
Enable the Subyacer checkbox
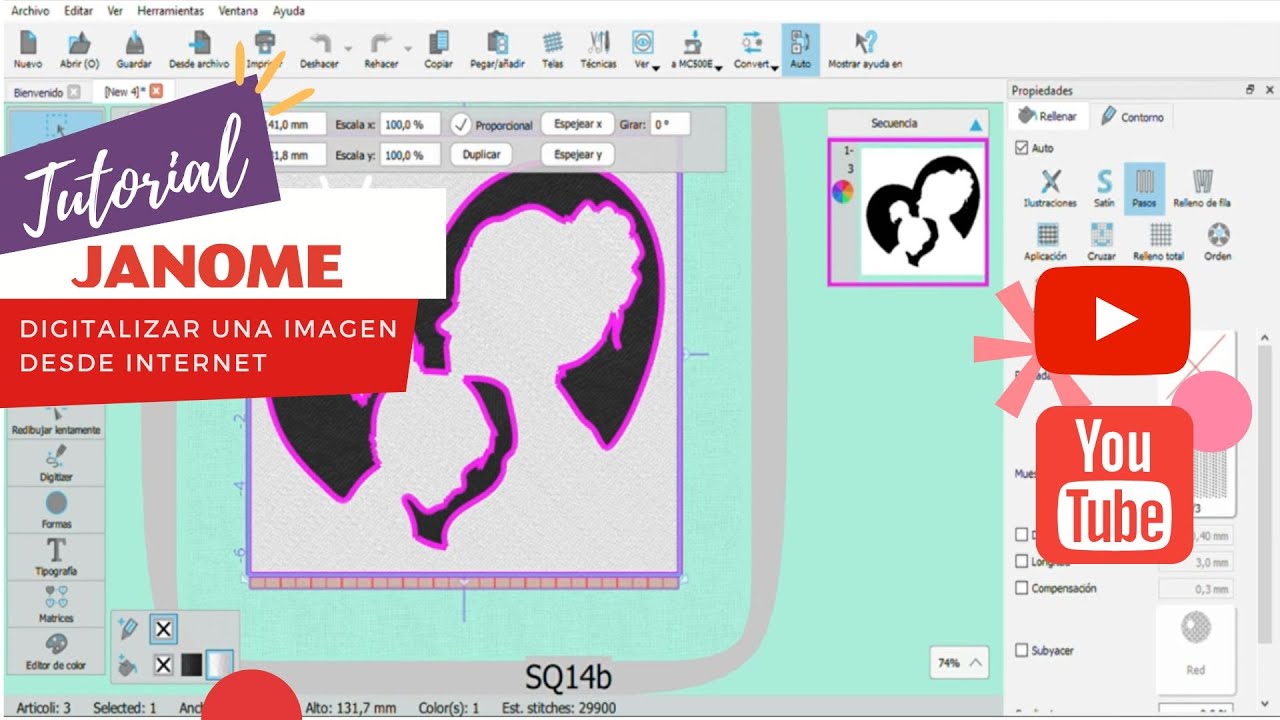[1021, 650]
